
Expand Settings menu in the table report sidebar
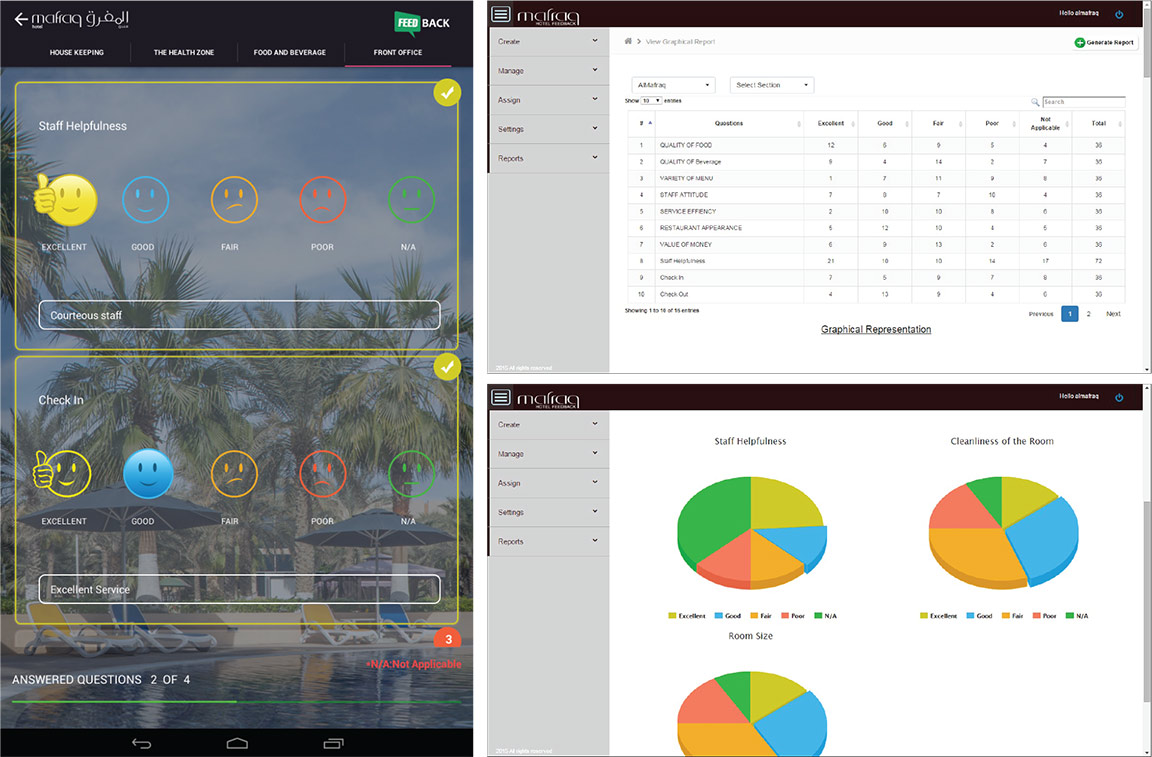tap(549, 129)
